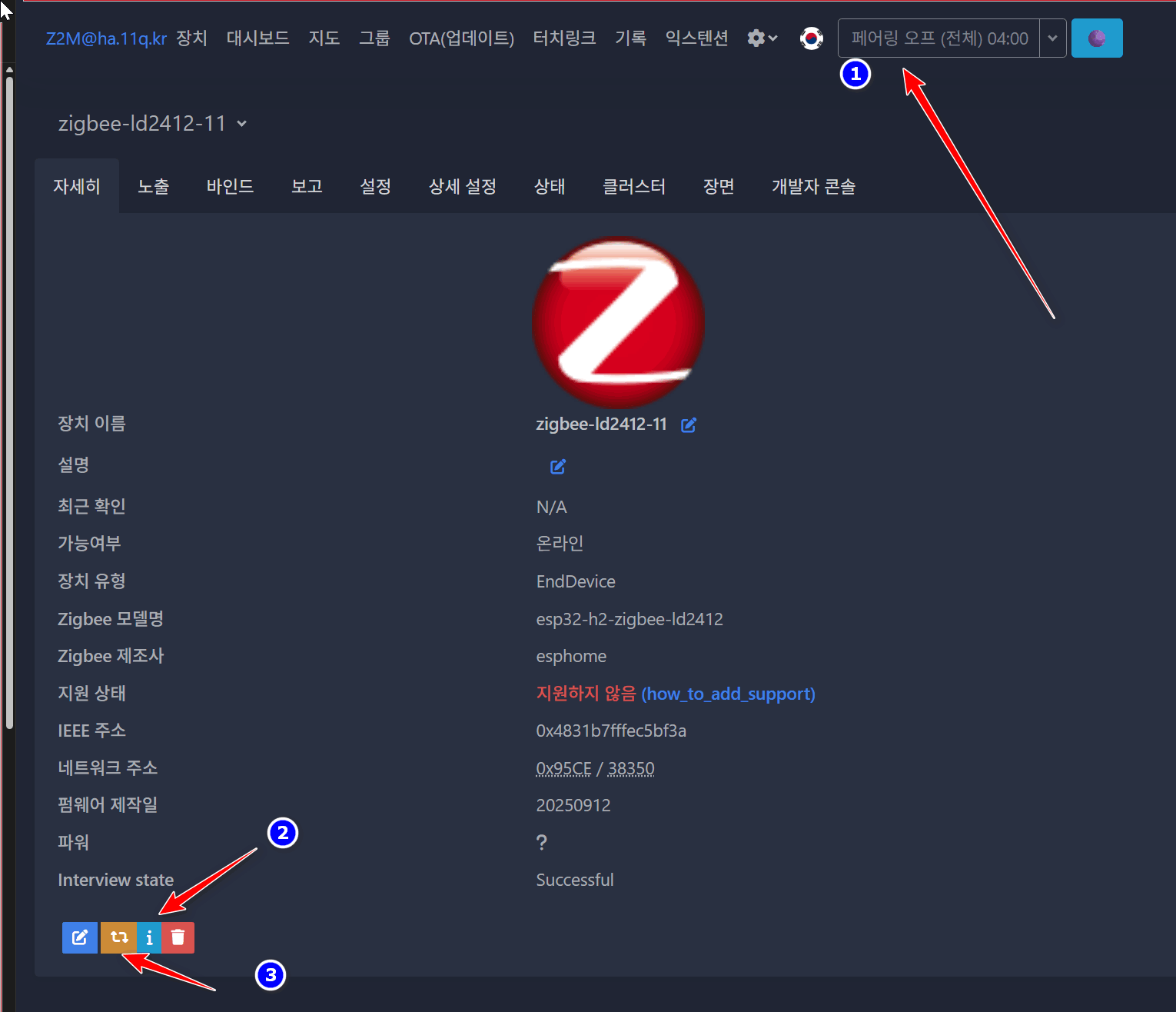Open the 대시보드 menu item

coord(257,38)
